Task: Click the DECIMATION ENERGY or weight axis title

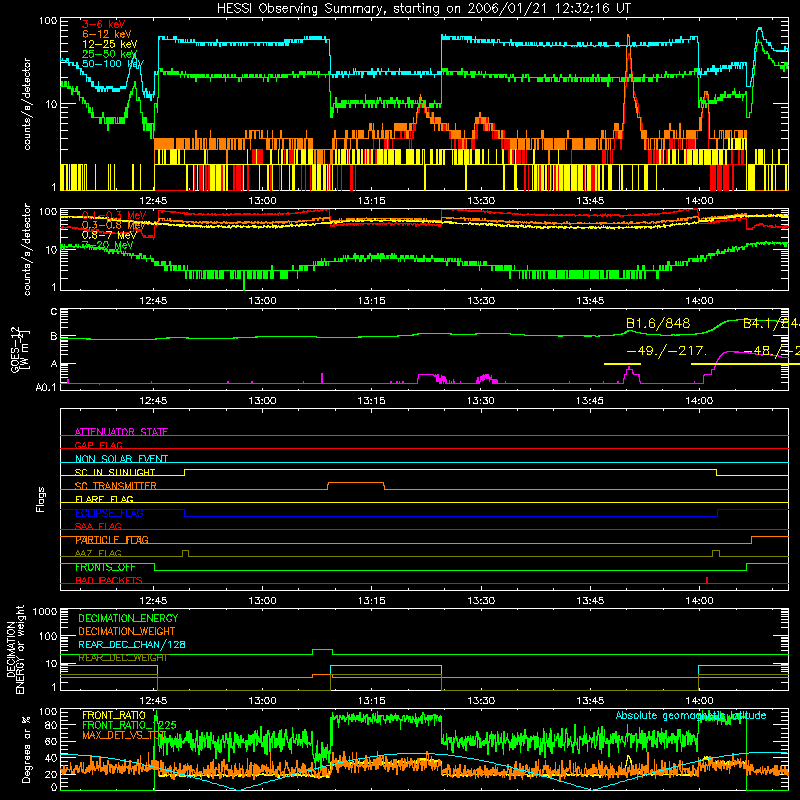Action: tap(15, 650)
